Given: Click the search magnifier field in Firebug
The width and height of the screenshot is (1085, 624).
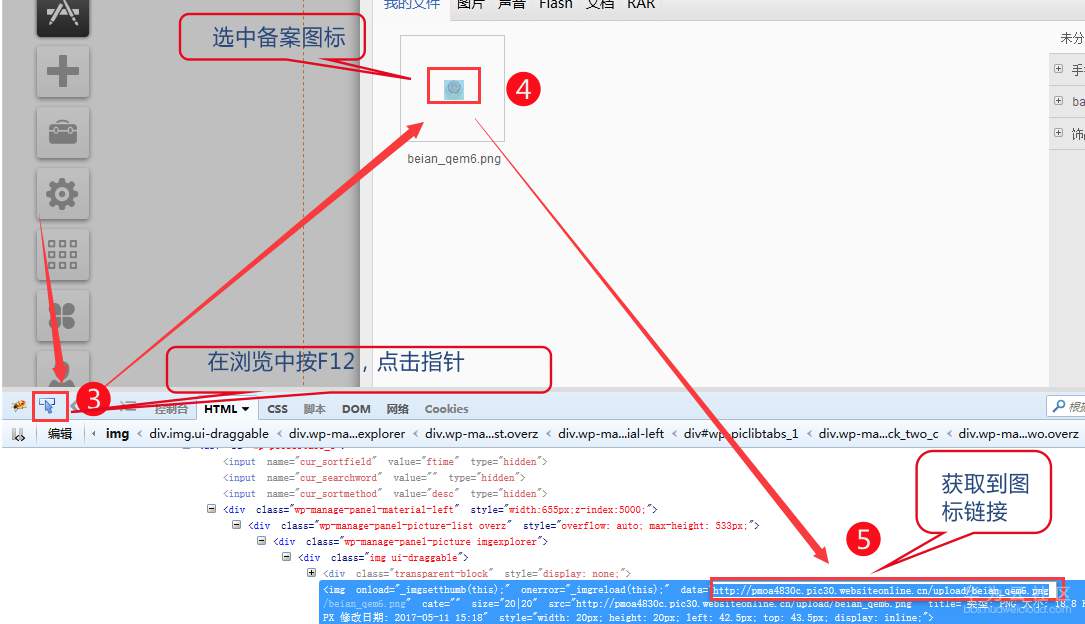Looking at the screenshot, I should [1066, 407].
